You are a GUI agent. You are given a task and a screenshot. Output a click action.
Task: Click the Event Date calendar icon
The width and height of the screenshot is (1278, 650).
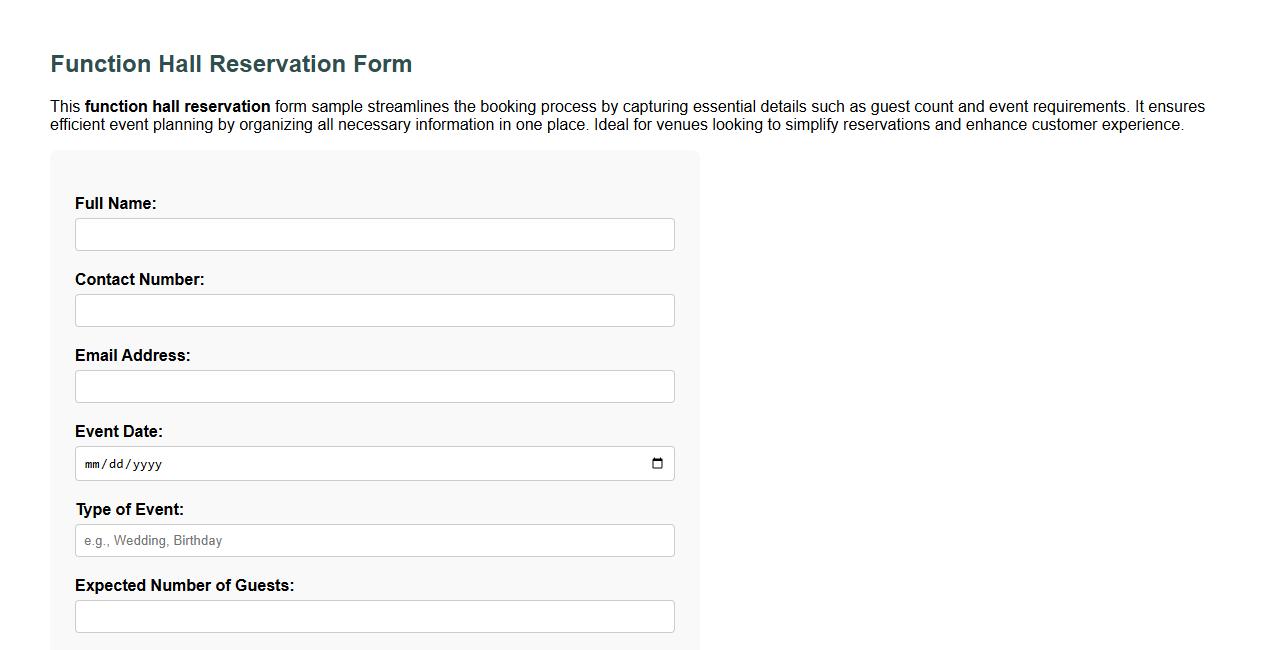coord(657,463)
